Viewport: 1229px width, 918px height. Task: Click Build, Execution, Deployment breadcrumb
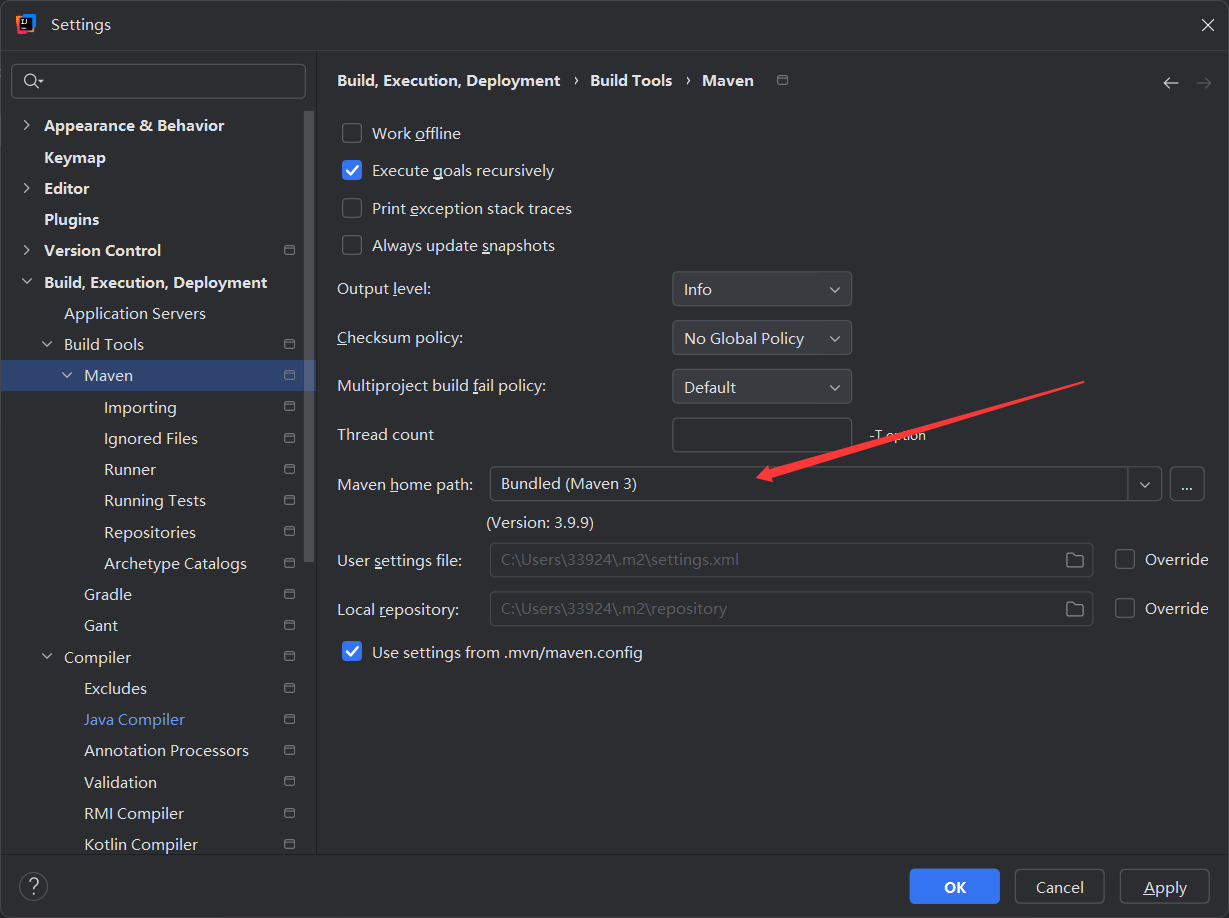click(448, 80)
